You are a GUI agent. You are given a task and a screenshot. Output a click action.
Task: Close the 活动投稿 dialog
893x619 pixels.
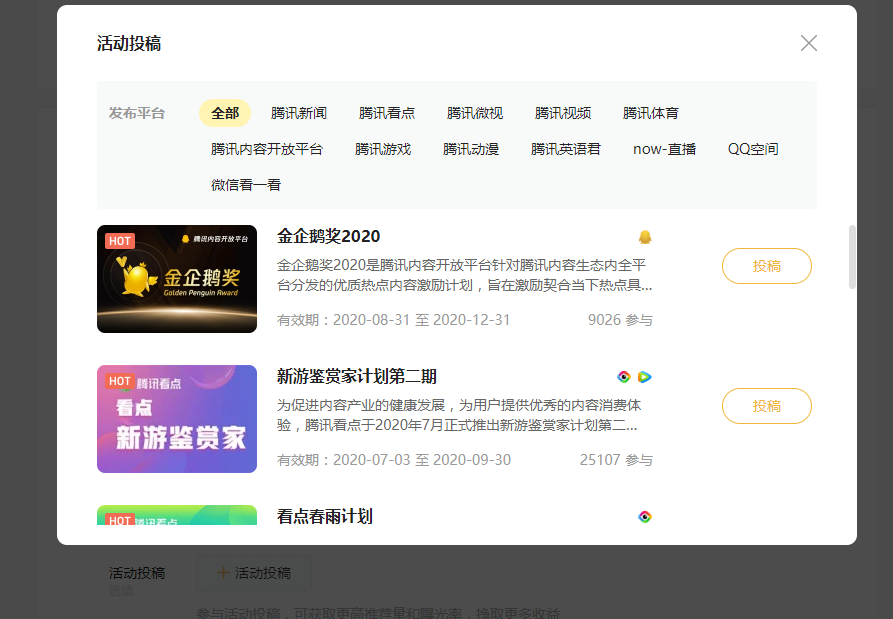pos(809,43)
